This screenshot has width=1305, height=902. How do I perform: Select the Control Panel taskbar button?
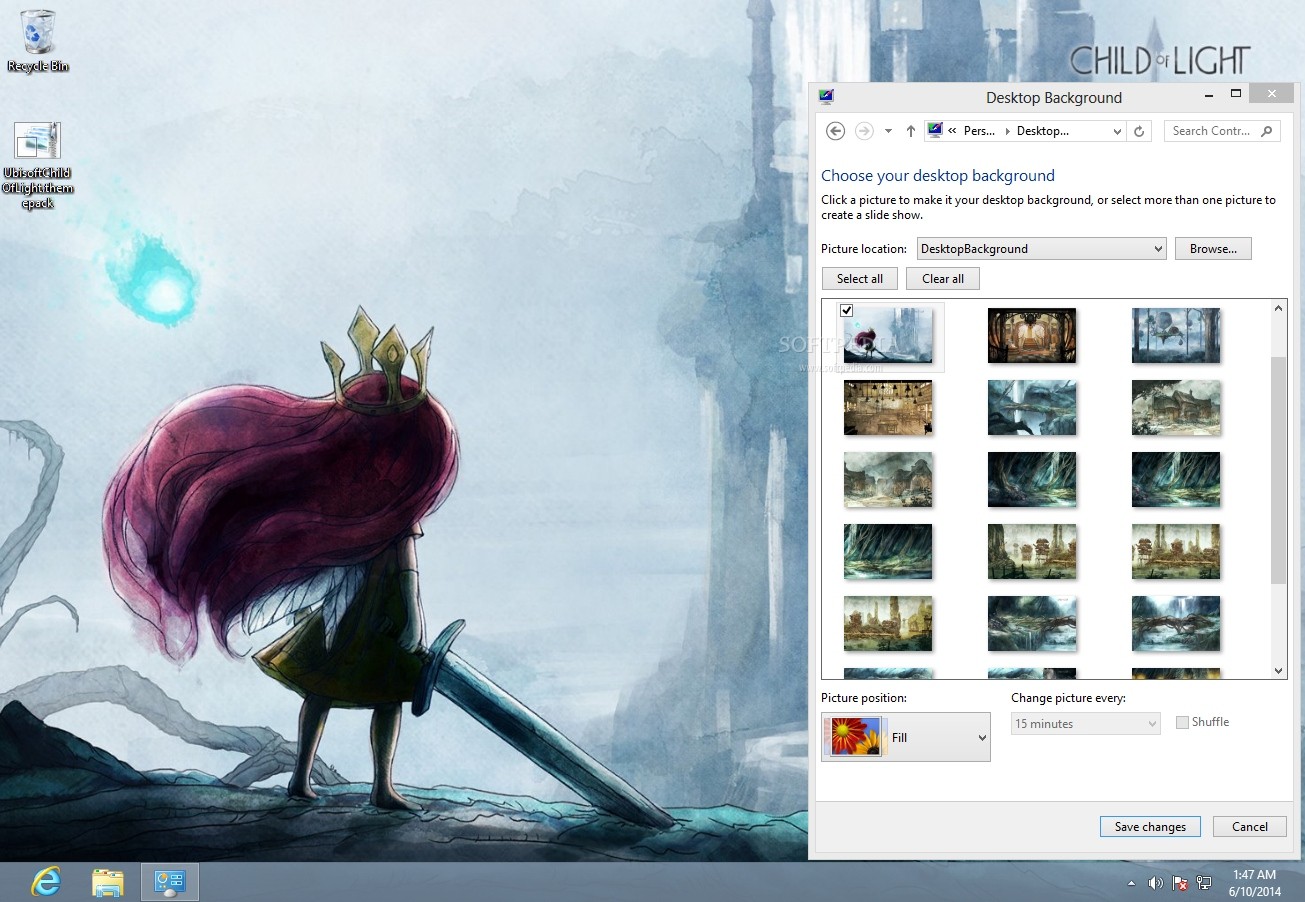tap(169, 881)
